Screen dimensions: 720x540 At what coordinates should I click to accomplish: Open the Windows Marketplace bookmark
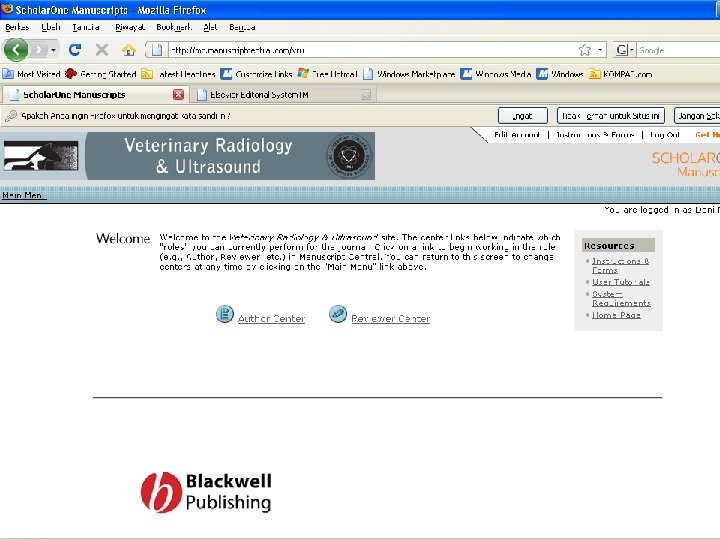point(409,74)
